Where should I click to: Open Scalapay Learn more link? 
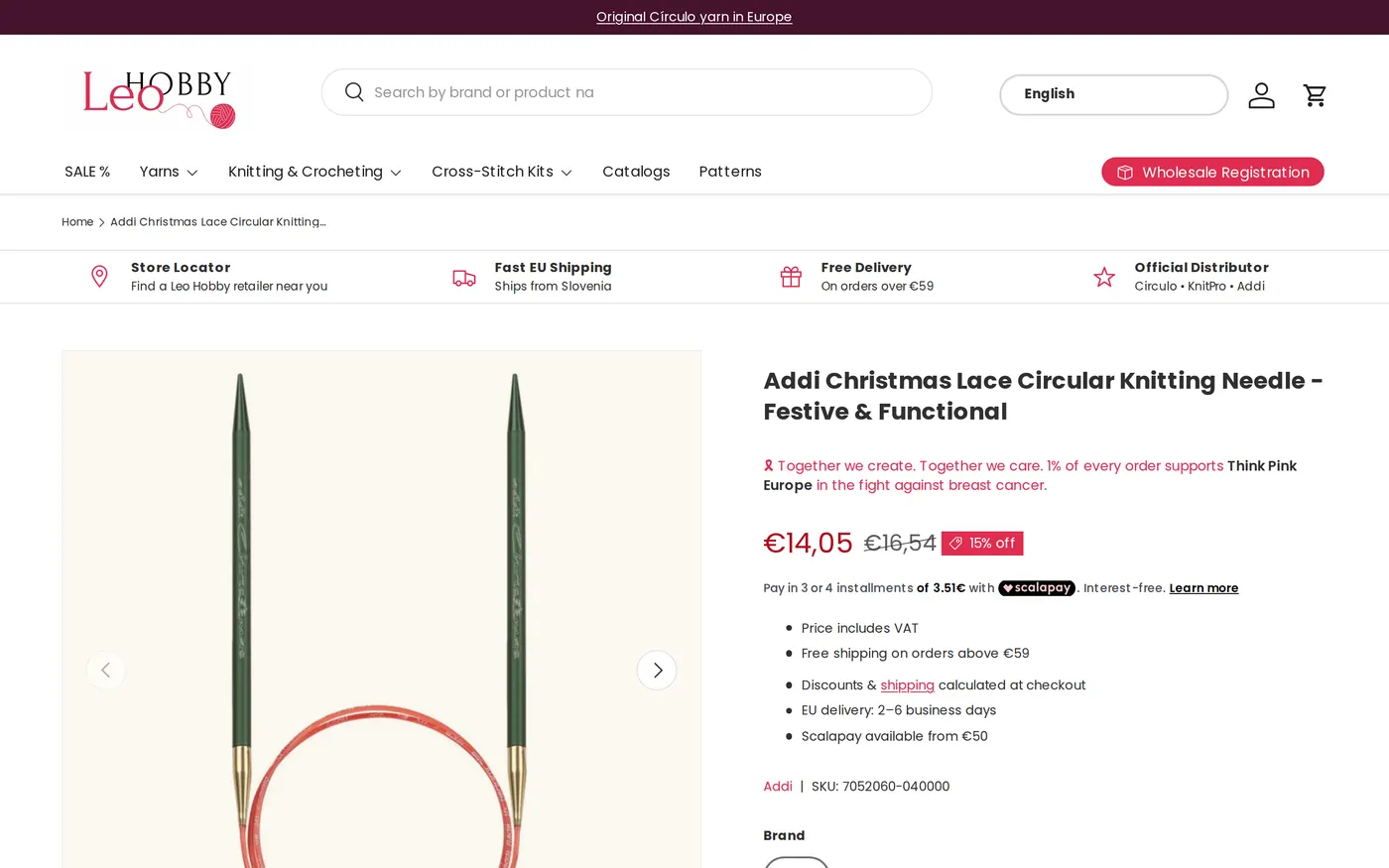pyautogui.click(x=1203, y=588)
